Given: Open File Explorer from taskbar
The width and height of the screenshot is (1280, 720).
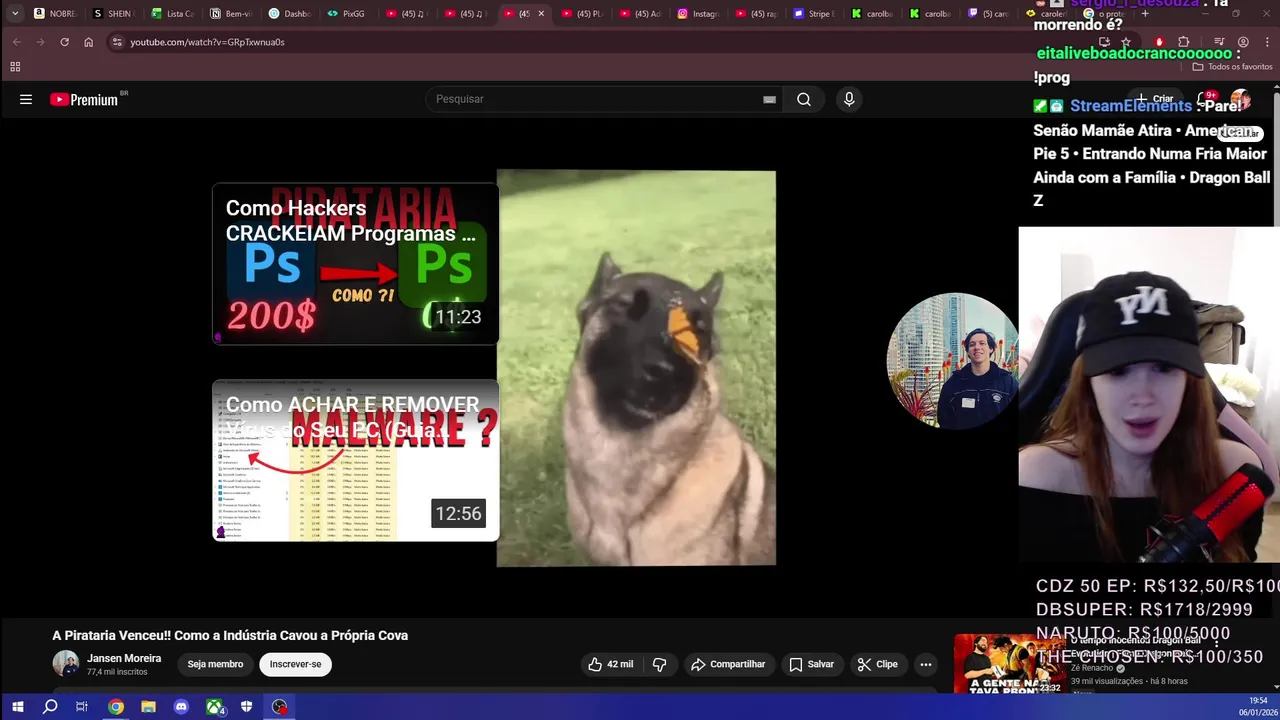Looking at the screenshot, I should coord(148,707).
